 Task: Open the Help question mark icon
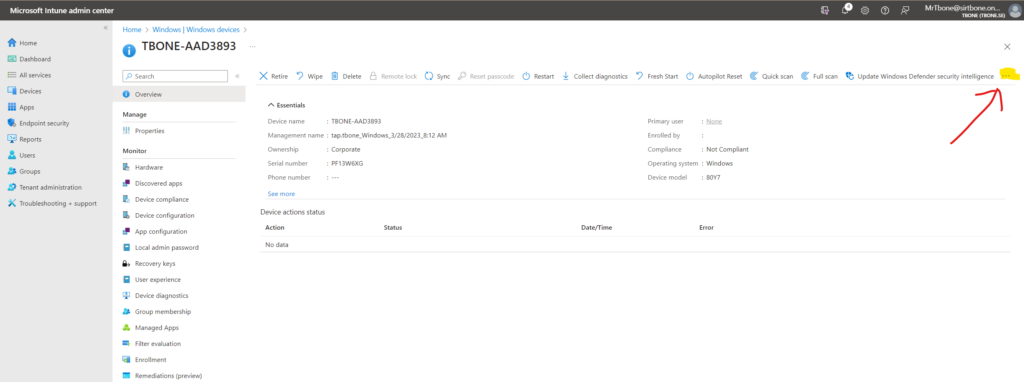tap(885, 10)
